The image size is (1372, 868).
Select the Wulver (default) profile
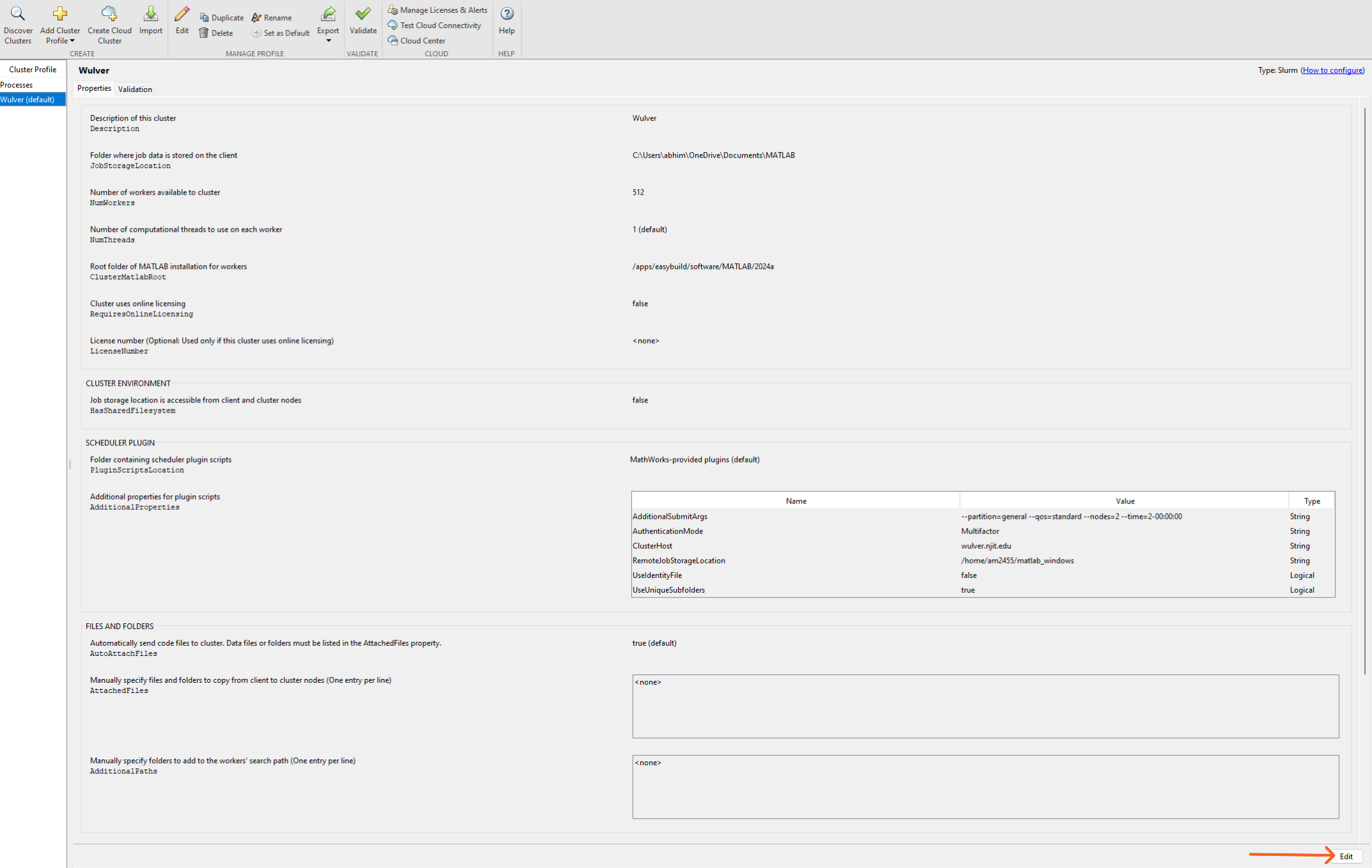pyautogui.click(x=33, y=99)
